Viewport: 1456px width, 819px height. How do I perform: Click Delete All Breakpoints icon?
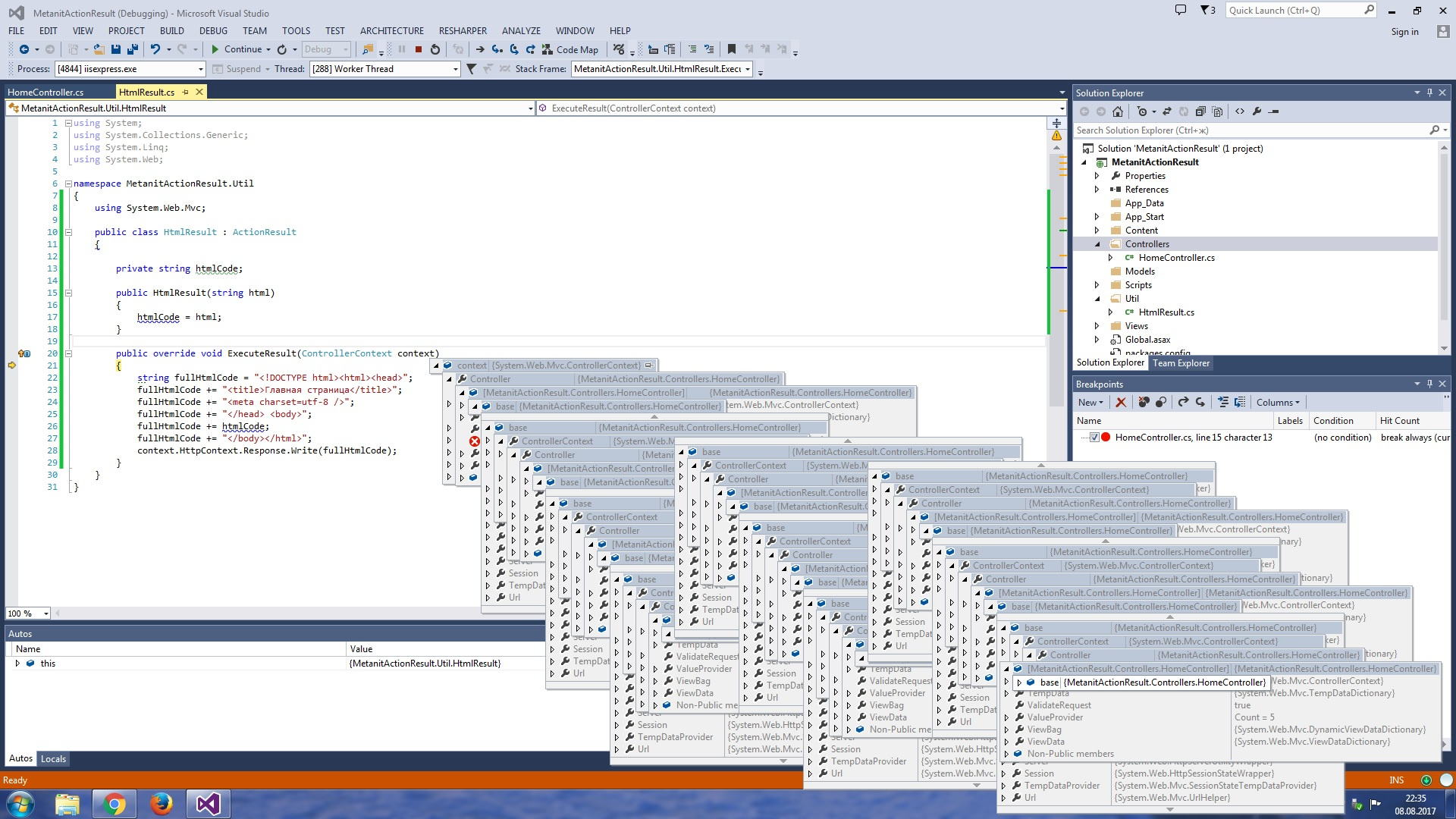point(1144,403)
